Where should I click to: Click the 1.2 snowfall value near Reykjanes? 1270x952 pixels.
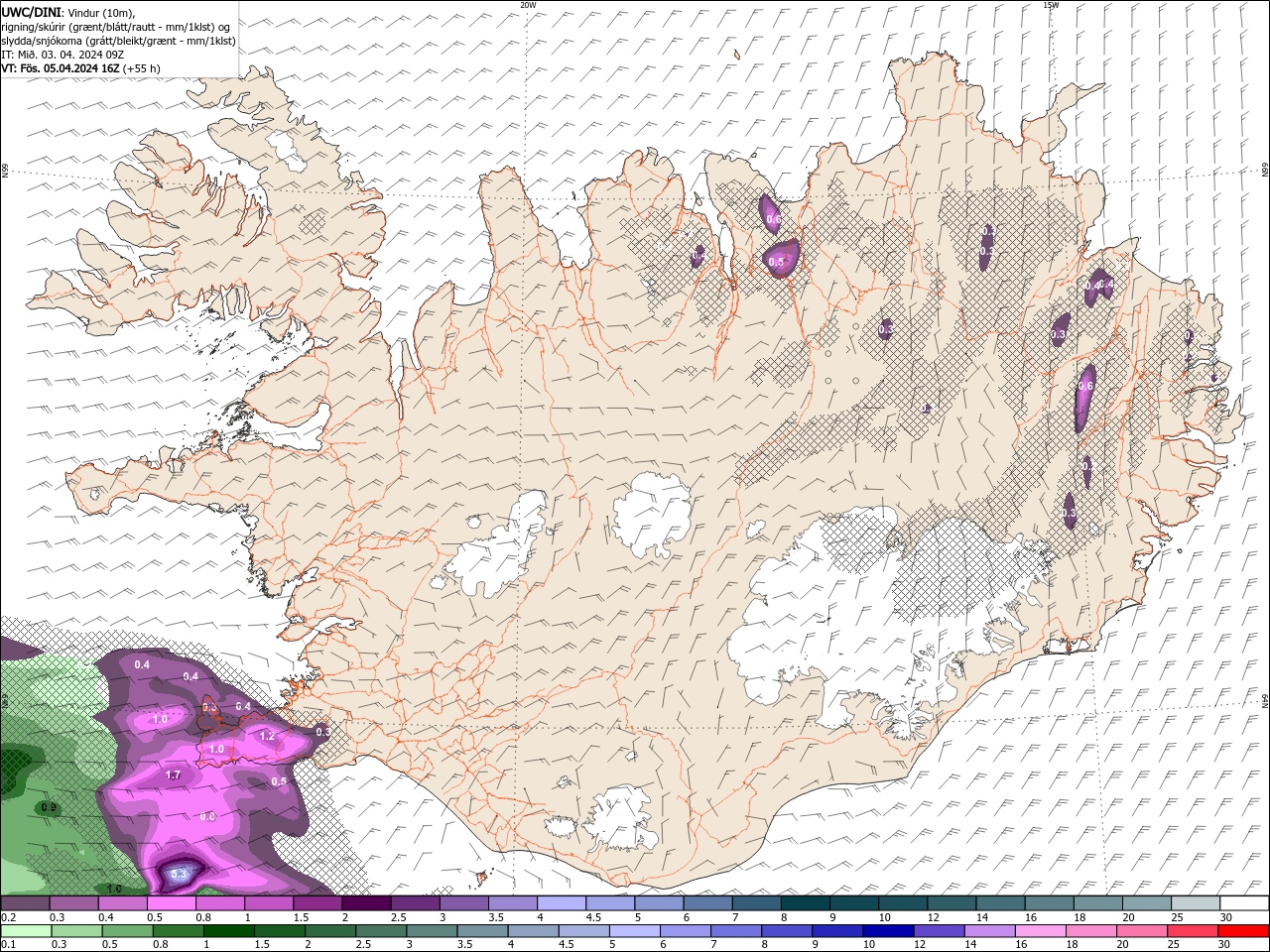267,736
